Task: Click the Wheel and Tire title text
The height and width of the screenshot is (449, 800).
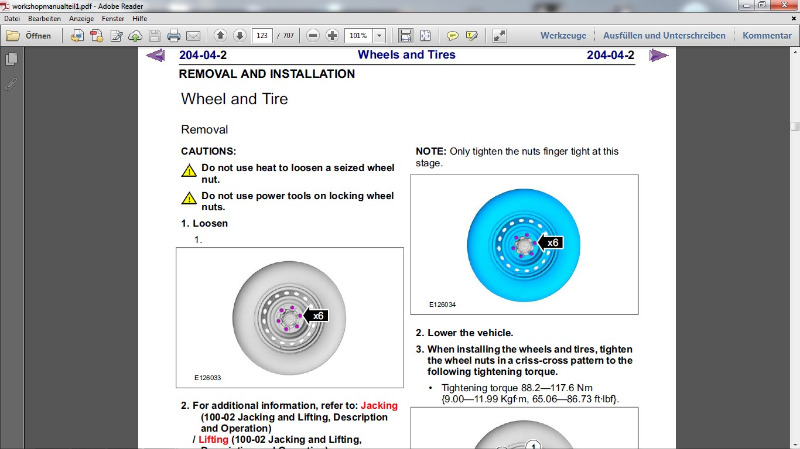Action: (x=234, y=98)
